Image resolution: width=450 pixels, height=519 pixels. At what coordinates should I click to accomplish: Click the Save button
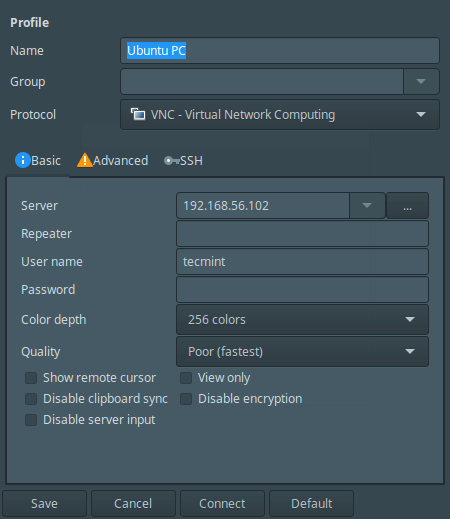44,503
